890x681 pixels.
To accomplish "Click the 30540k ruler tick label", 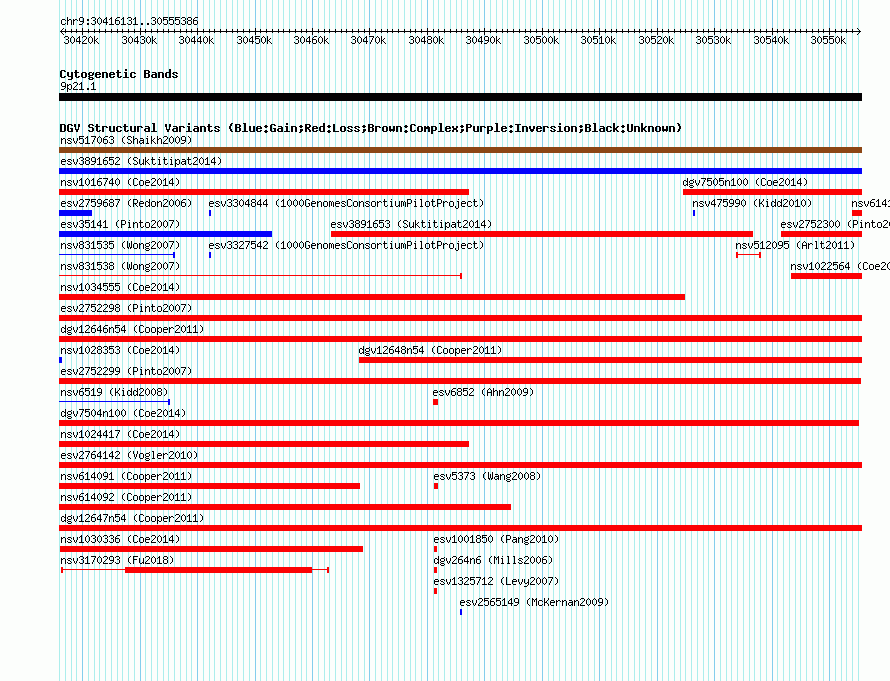I will point(771,40).
